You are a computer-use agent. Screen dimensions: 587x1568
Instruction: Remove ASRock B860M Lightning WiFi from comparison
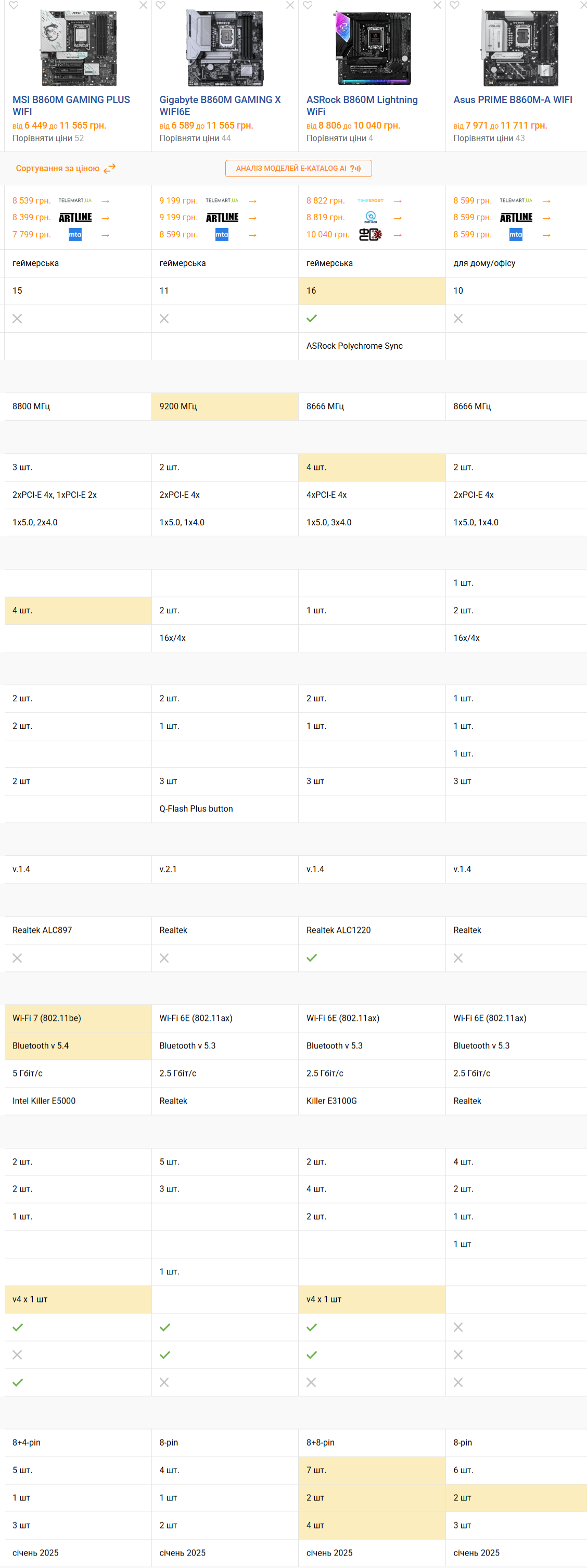click(437, 6)
